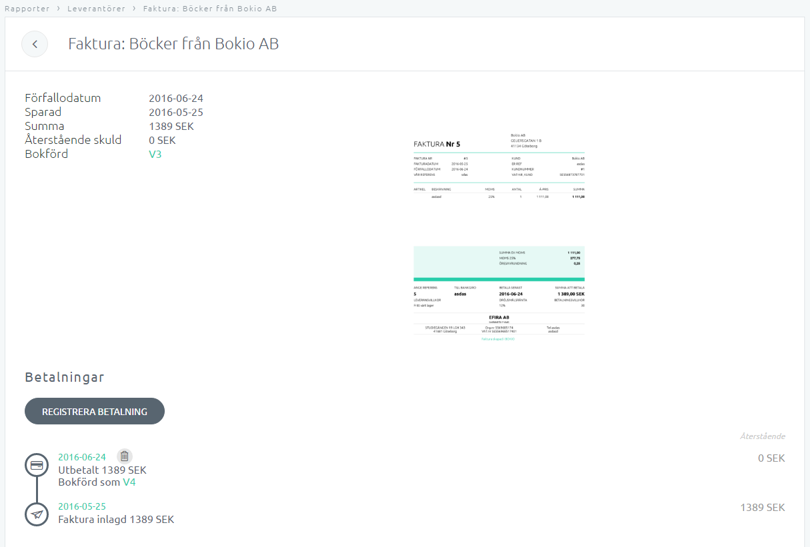Click the credit card icon in payment timeline

click(x=37, y=465)
